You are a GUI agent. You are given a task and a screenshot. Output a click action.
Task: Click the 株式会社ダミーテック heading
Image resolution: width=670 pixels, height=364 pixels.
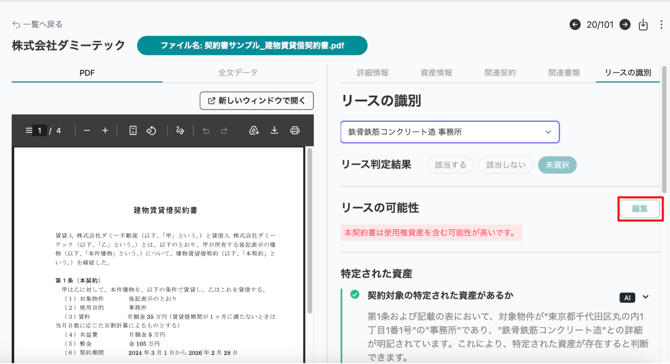69,45
